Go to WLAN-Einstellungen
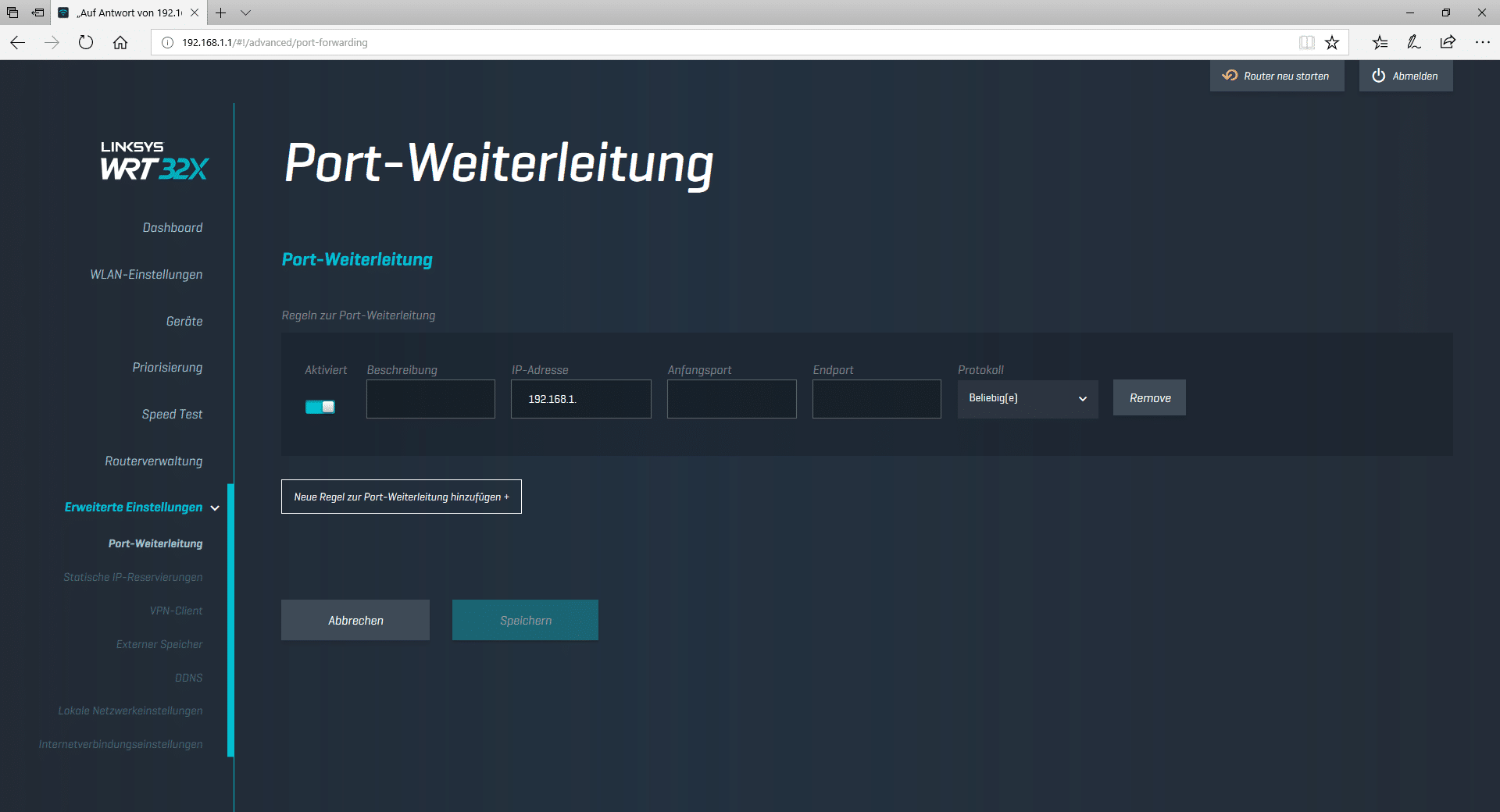Viewport: 1500px width, 812px height. [146, 275]
